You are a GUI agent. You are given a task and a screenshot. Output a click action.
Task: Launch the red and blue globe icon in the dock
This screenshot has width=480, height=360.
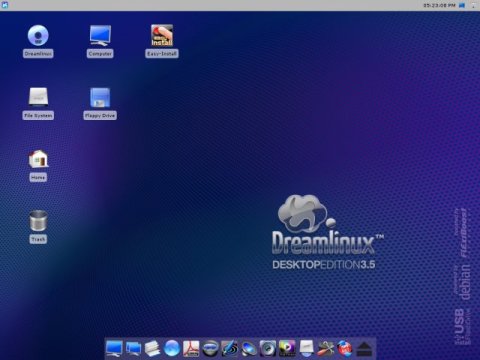pos(345,349)
